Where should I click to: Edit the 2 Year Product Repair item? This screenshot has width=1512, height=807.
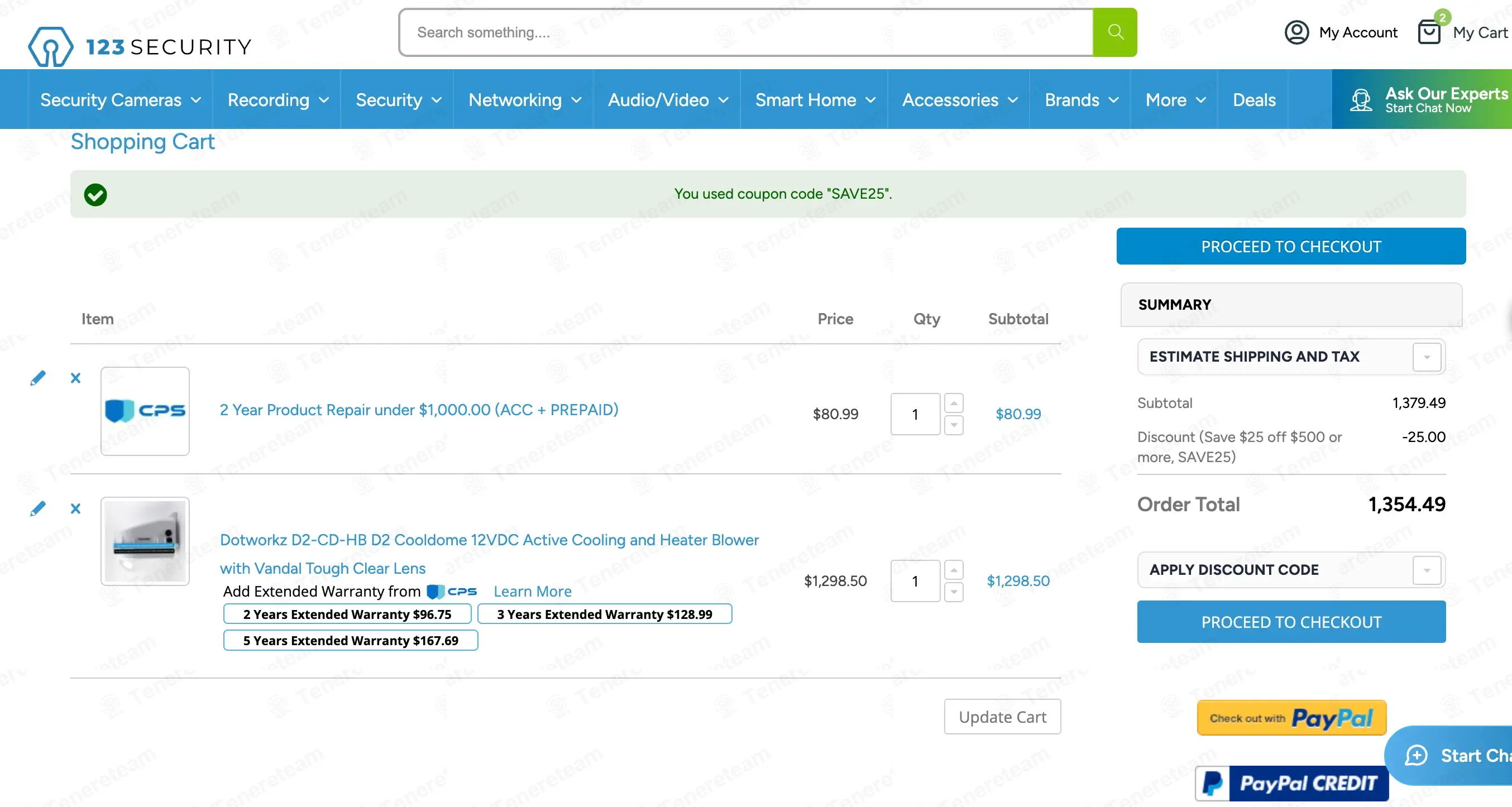pyautogui.click(x=37, y=378)
